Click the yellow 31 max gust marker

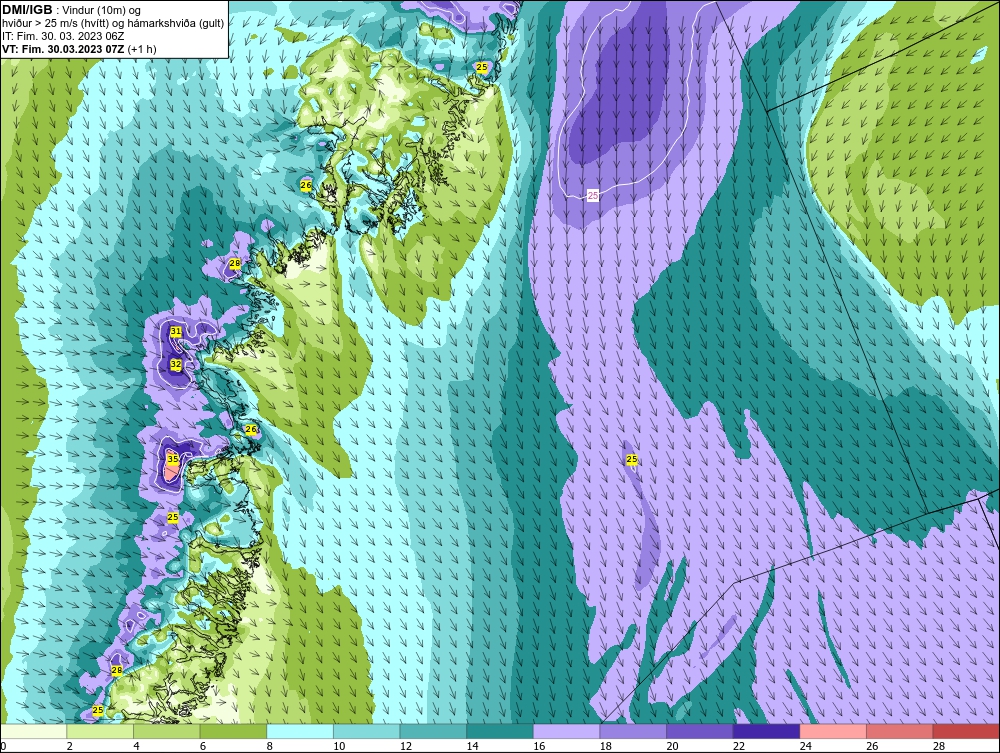click(175, 332)
